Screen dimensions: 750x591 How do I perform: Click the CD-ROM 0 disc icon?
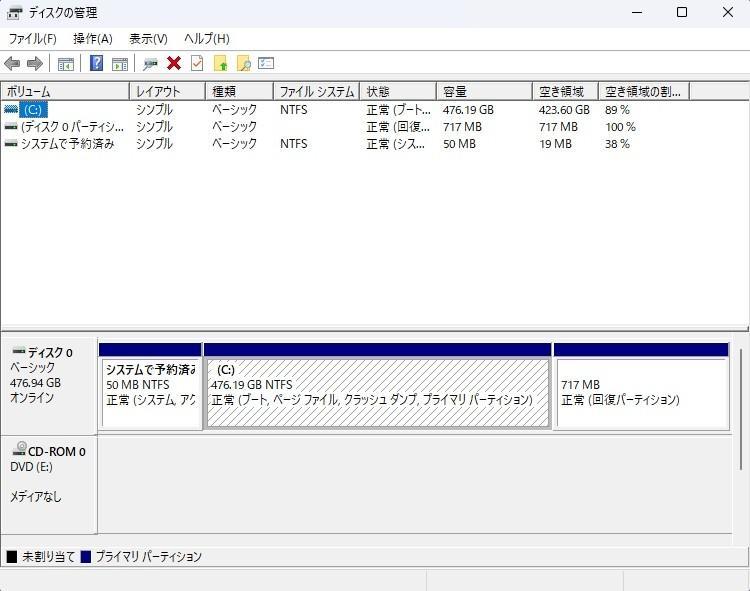[20, 449]
